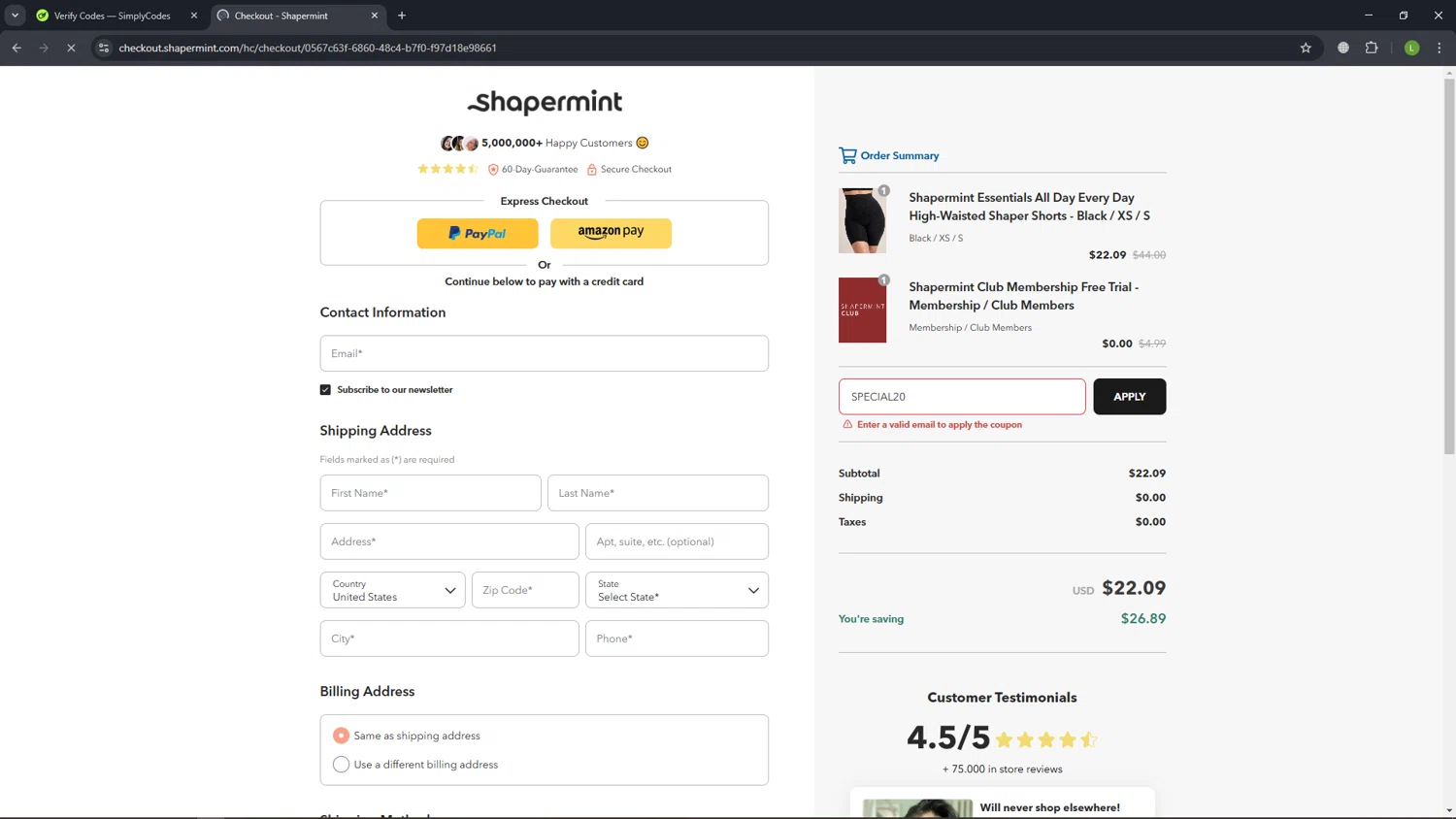The height and width of the screenshot is (819, 1456).
Task: Click the happy customers avatar group
Action: point(460,144)
